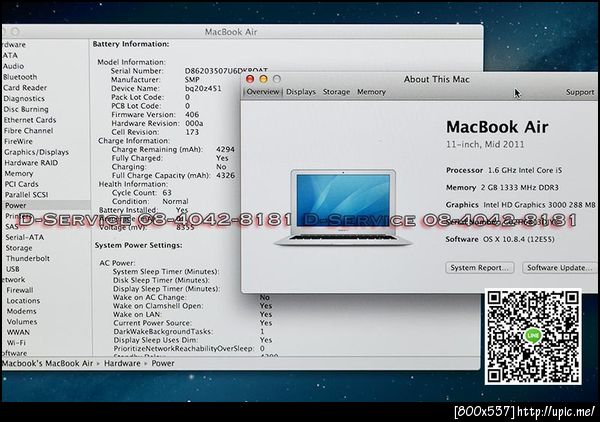Switch to the Displays tab

pos(301,92)
